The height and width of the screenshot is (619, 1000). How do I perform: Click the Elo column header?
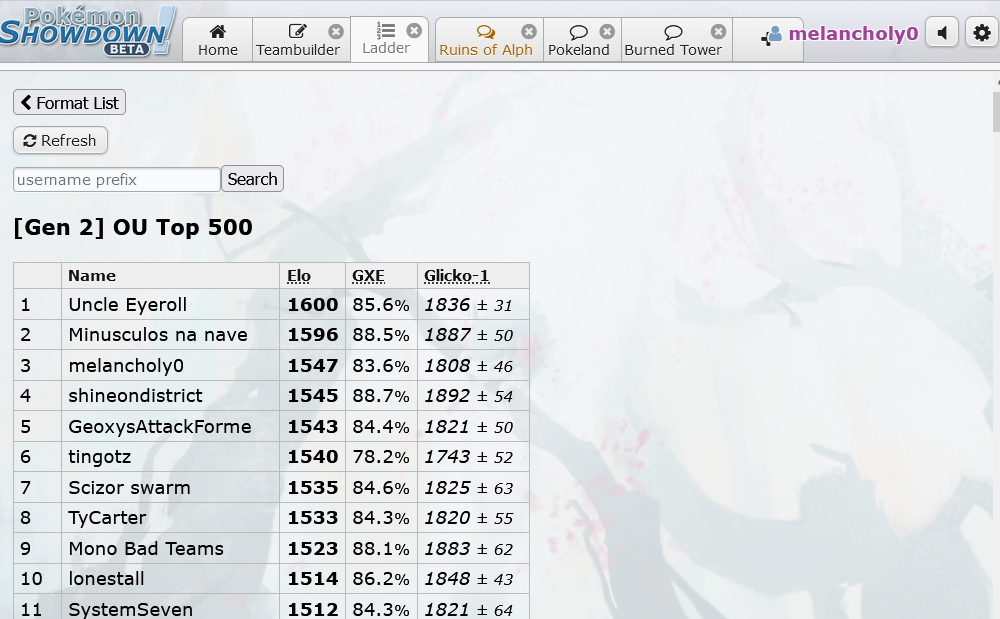(298, 276)
